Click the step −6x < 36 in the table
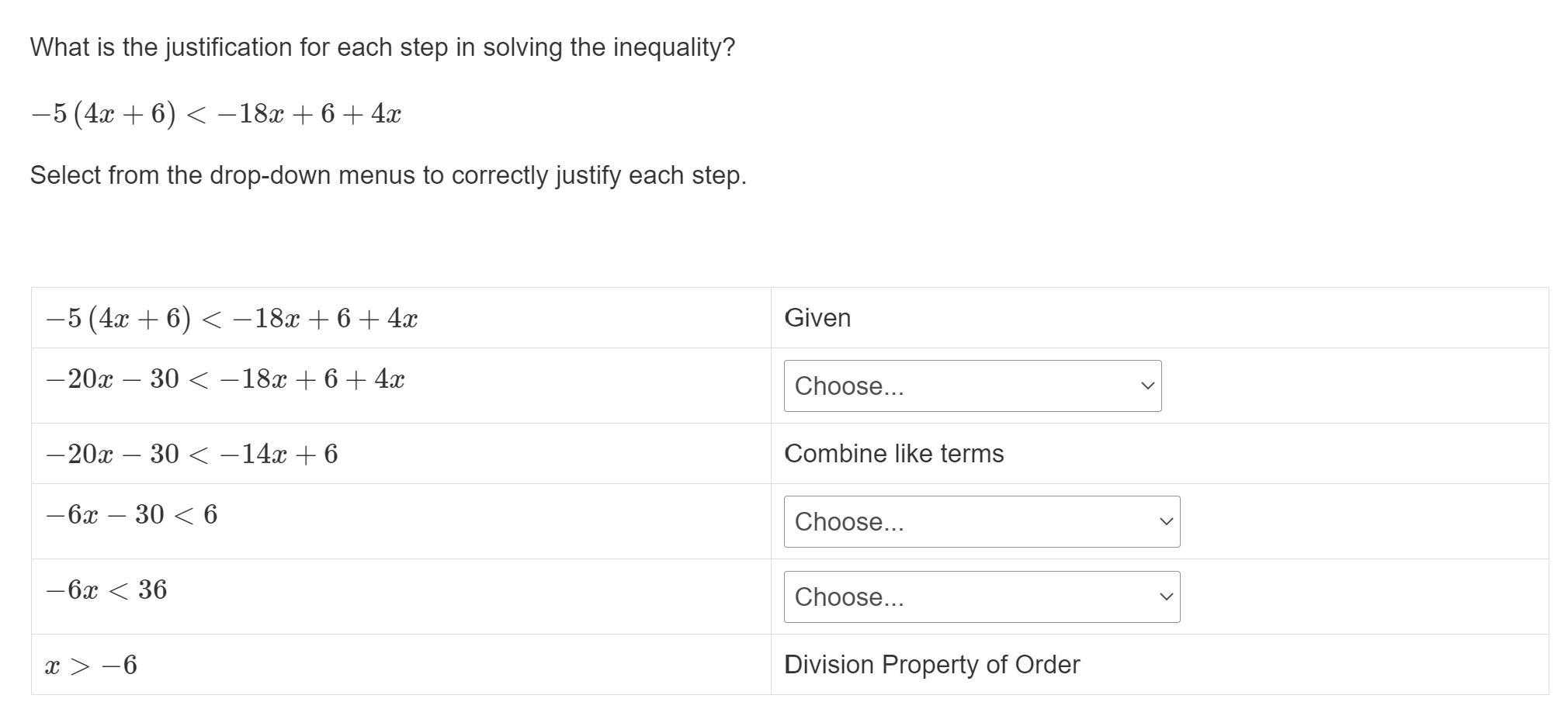The image size is (1568, 709). (x=106, y=590)
